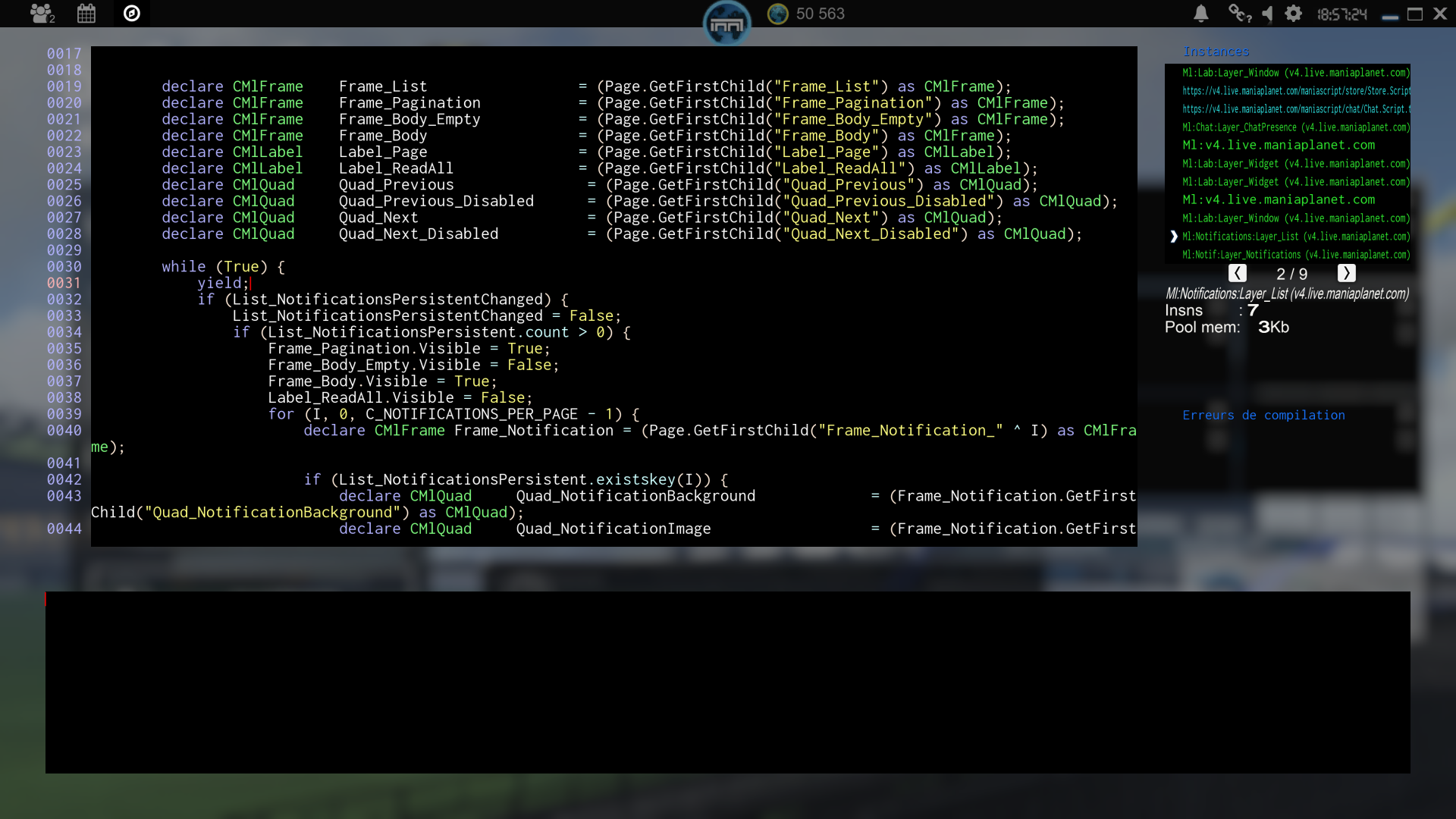Click the compass explore icon
1456x819 pixels.
[x=132, y=13]
